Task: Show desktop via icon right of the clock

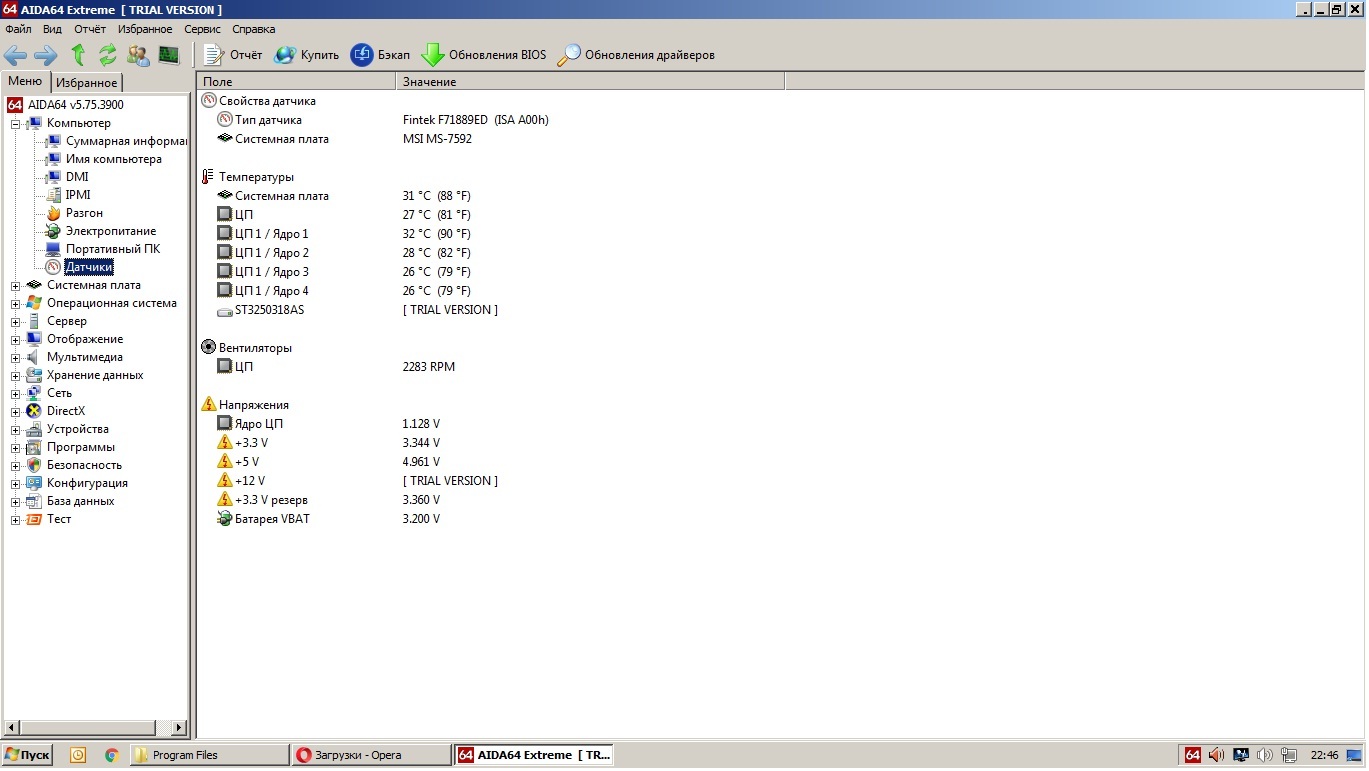Action: [1354, 755]
